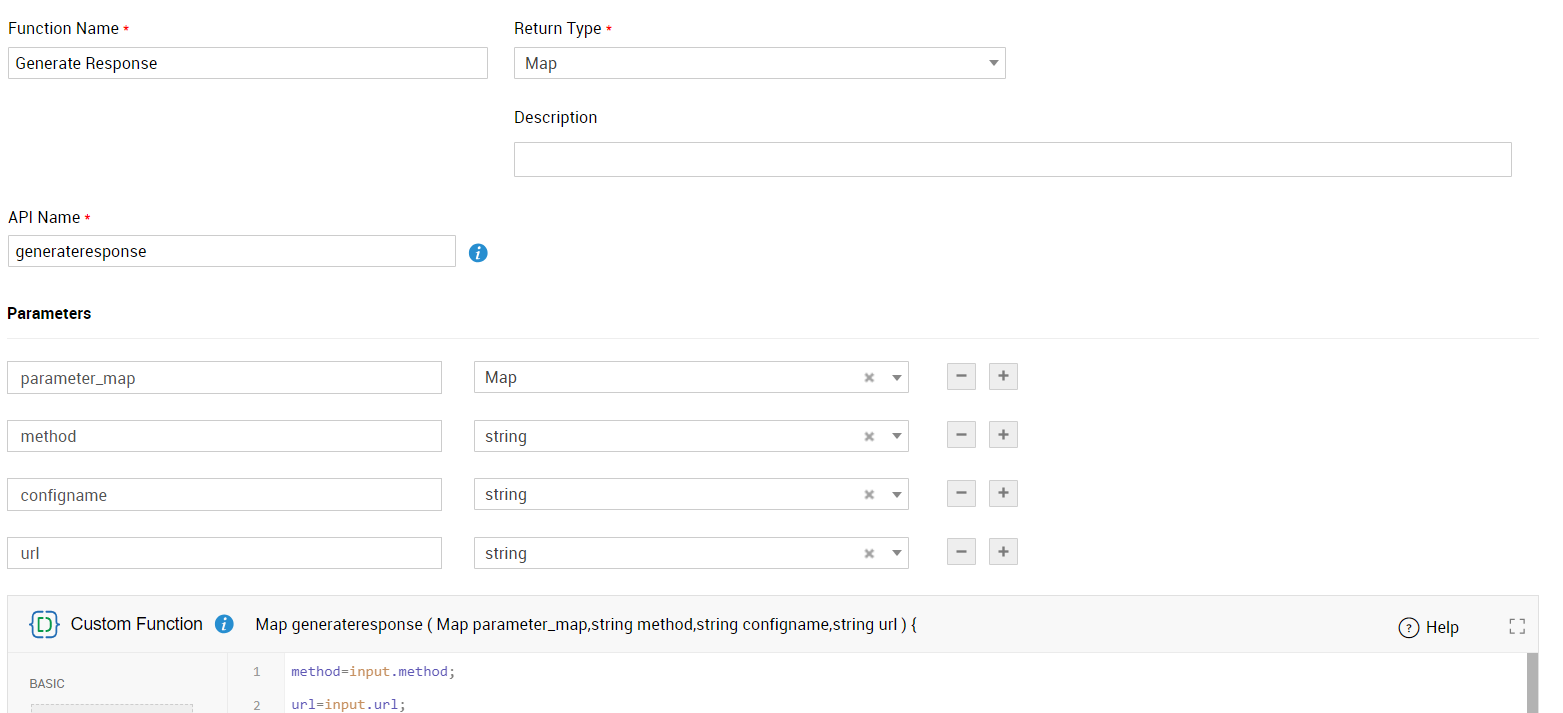
Task: Click the Custom Function braces icon
Action: [x=45, y=624]
